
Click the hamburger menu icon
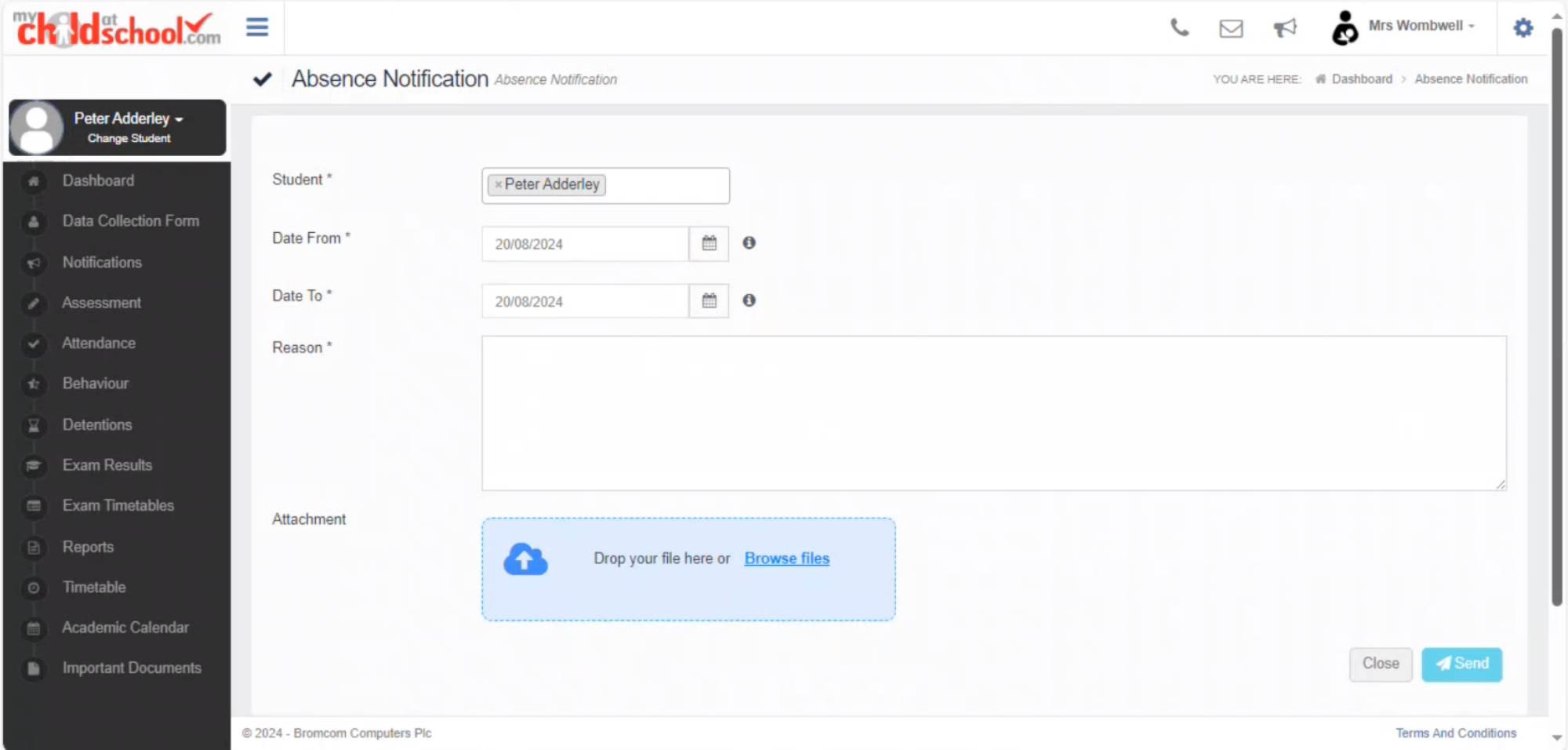click(x=256, y=26)
